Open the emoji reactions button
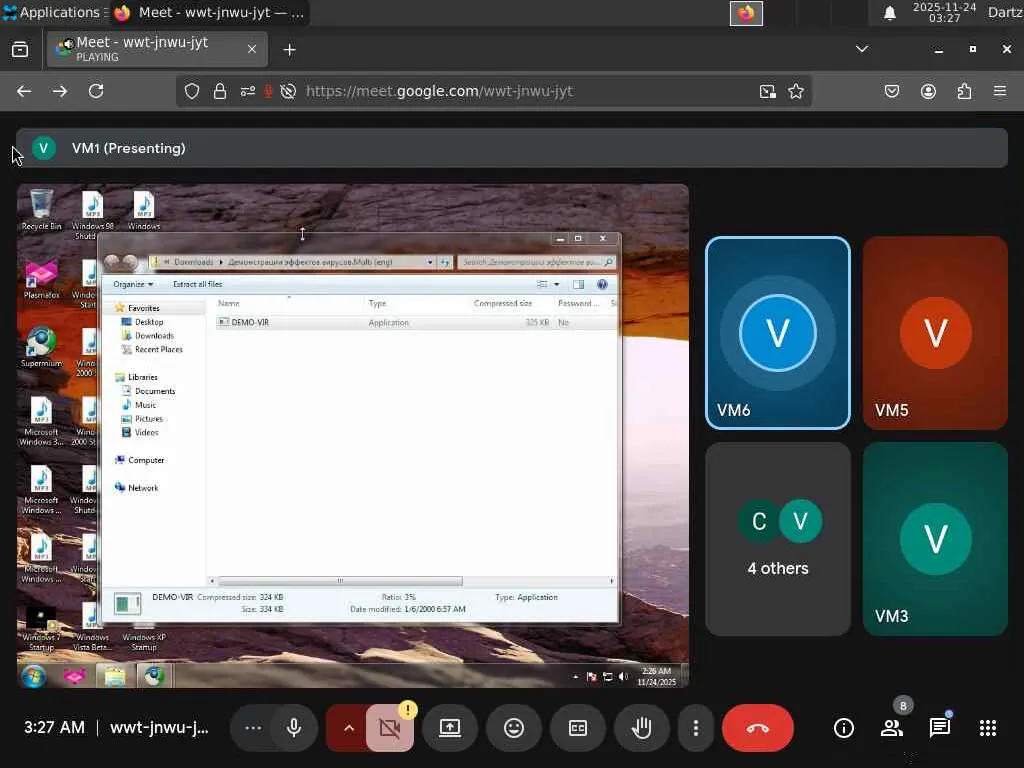 pyautogui.click(x=514, y=728)
